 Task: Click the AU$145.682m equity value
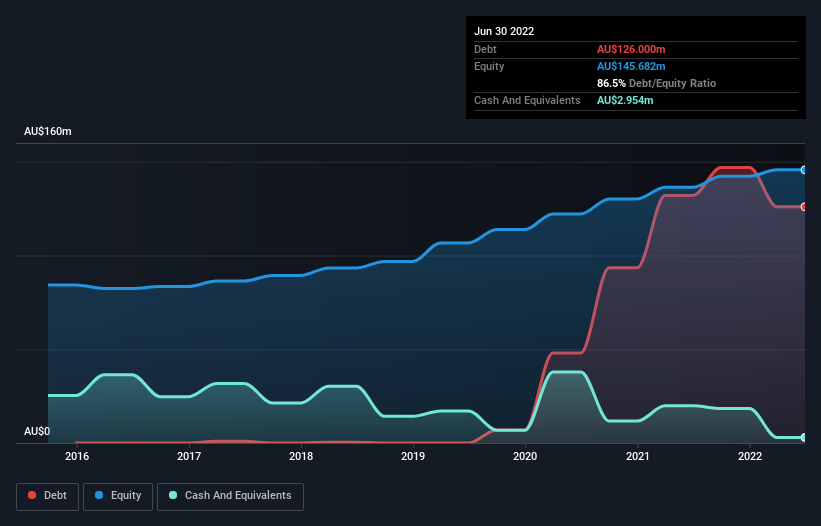pos(631,66)
